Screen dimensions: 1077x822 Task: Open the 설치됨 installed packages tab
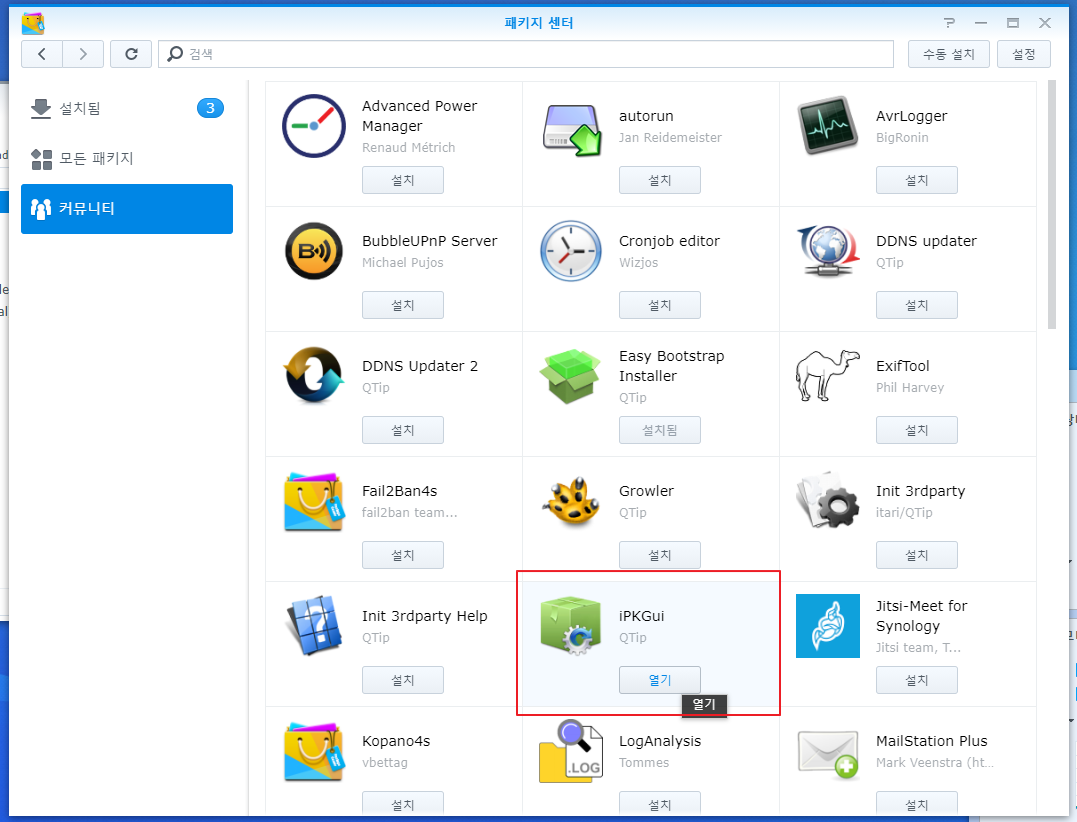tap(127, 109)
